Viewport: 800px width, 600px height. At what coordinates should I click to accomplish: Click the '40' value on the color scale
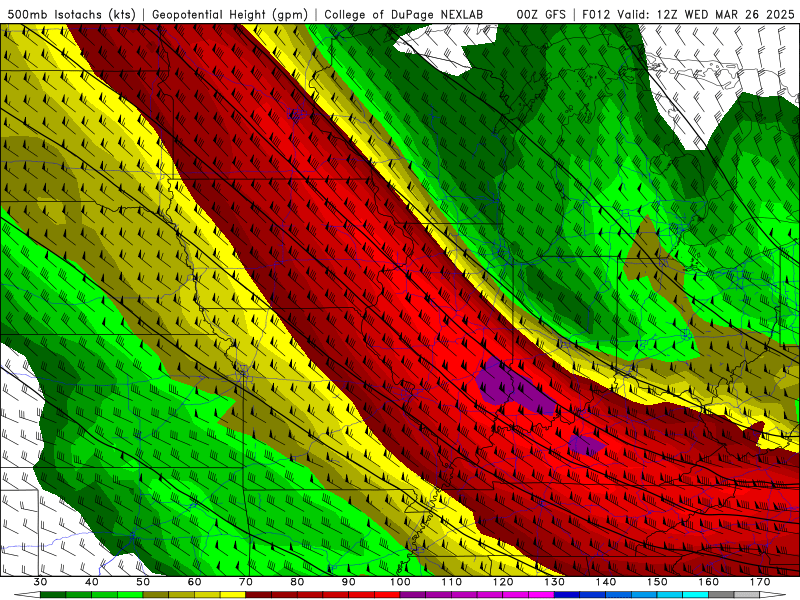pos(92,582)
